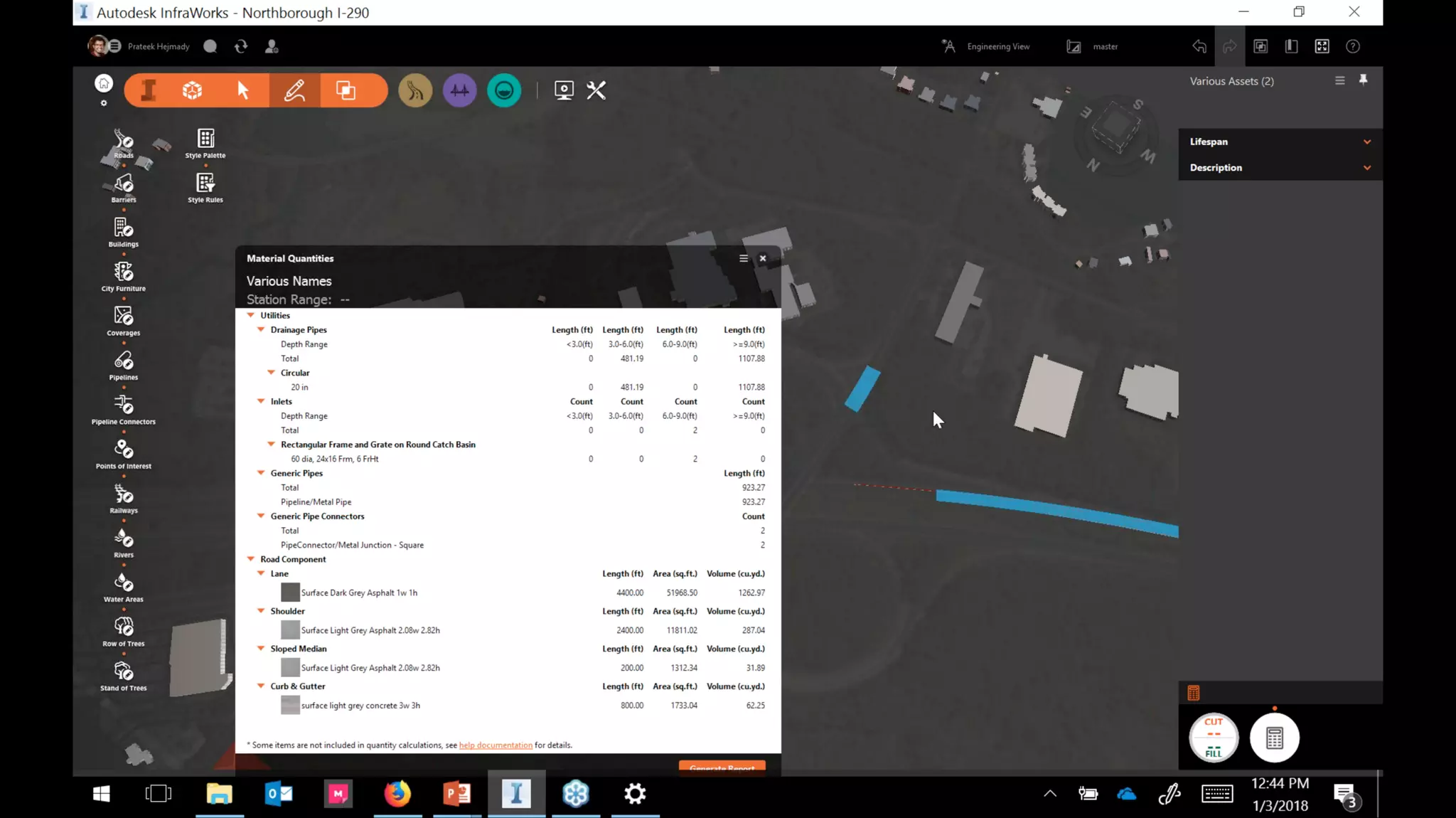Open the City Furniture tool
The height and width of the screenshot is (818, 1456).
tap(124, 277)
